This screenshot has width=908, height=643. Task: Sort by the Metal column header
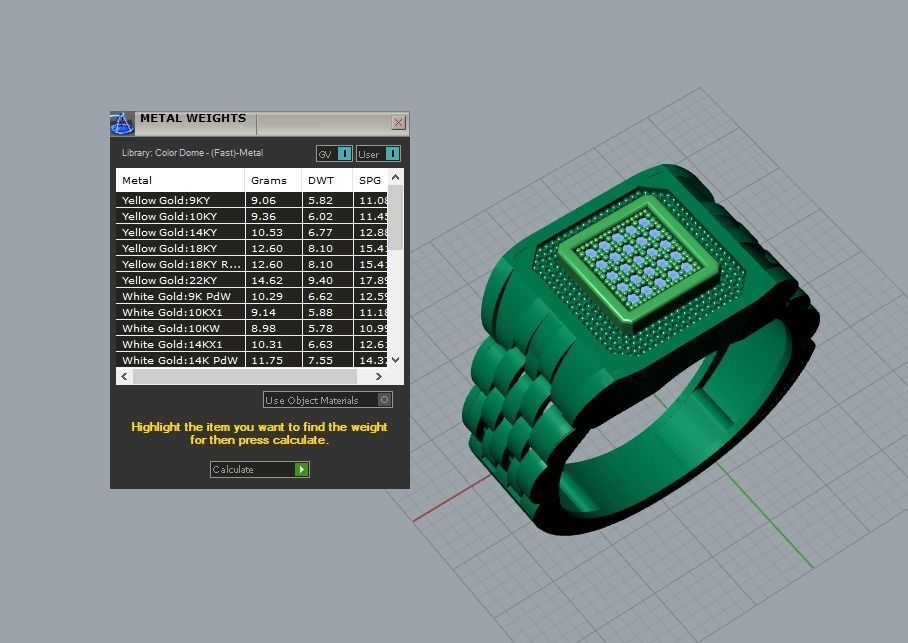pyautogui.click(x=180, y=180)
